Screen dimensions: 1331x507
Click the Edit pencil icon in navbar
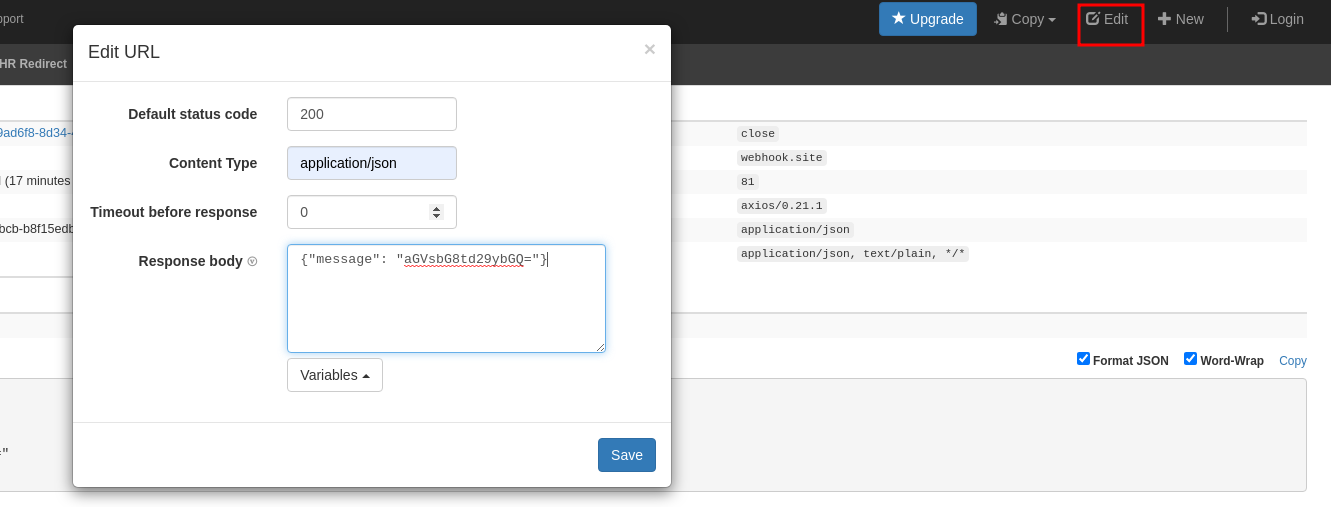click(x=1093, y=19)
